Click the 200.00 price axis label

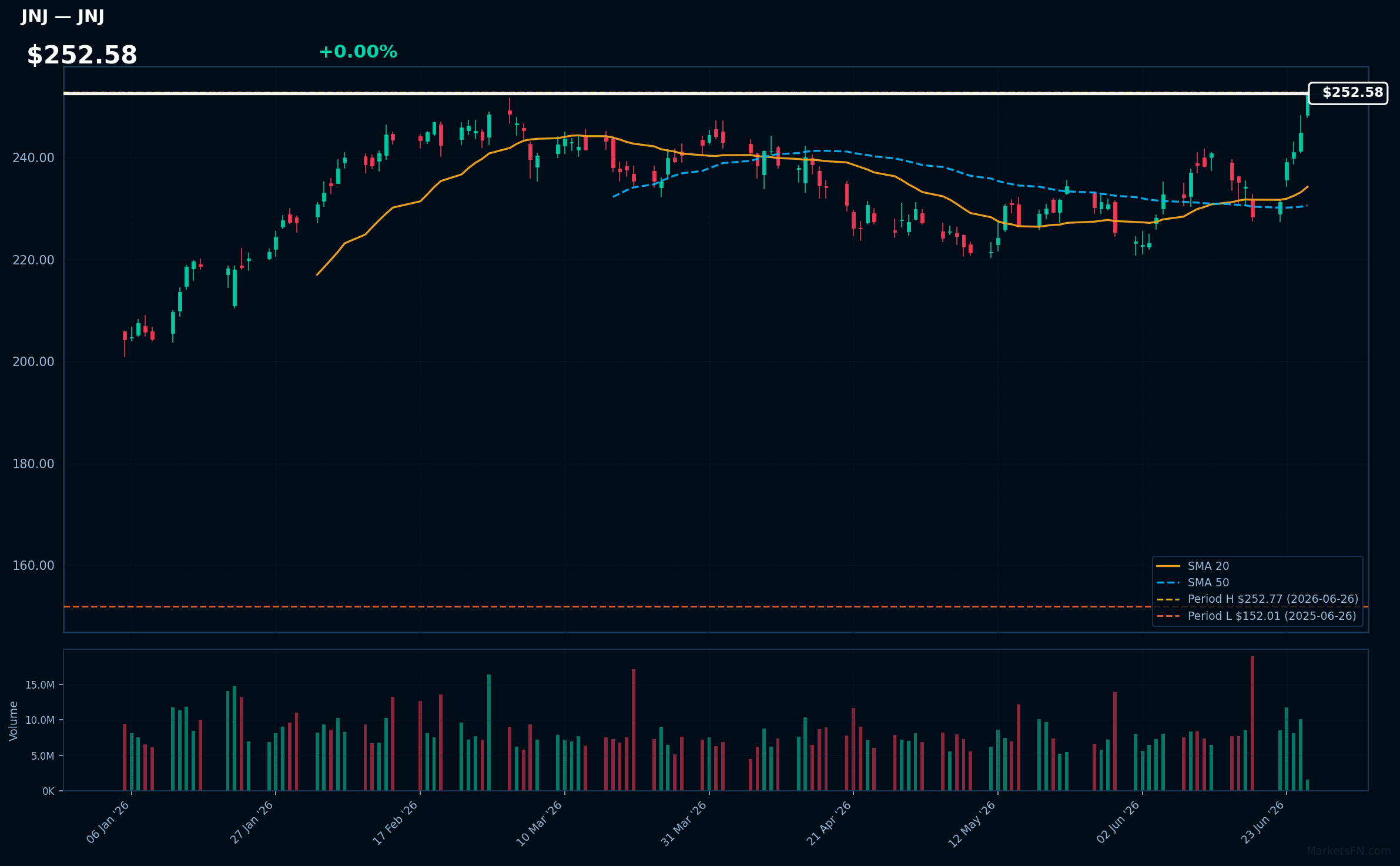coord(34,361)
